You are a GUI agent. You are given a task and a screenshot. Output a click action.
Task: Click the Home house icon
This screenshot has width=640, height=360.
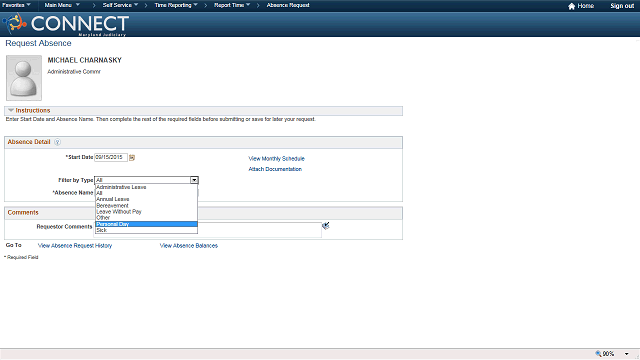click(x=571, y=6)
